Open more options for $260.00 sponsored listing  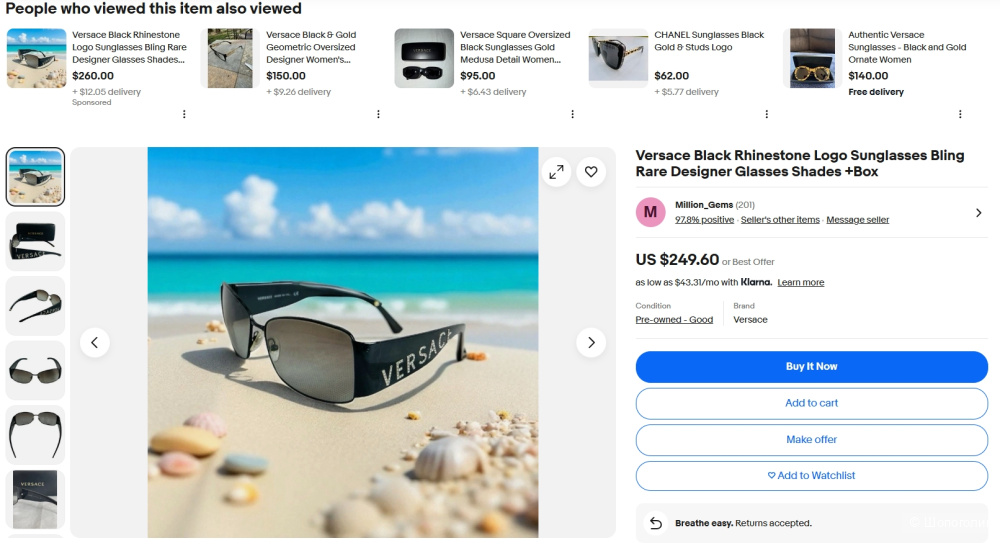(184, 114)
